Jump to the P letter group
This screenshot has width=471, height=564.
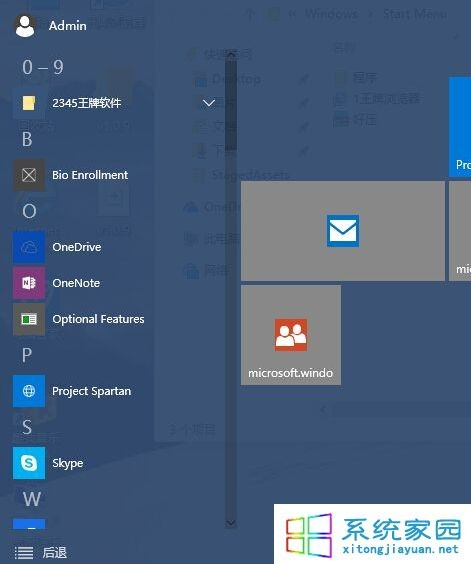pyautogui.click(x=27, y=355)
